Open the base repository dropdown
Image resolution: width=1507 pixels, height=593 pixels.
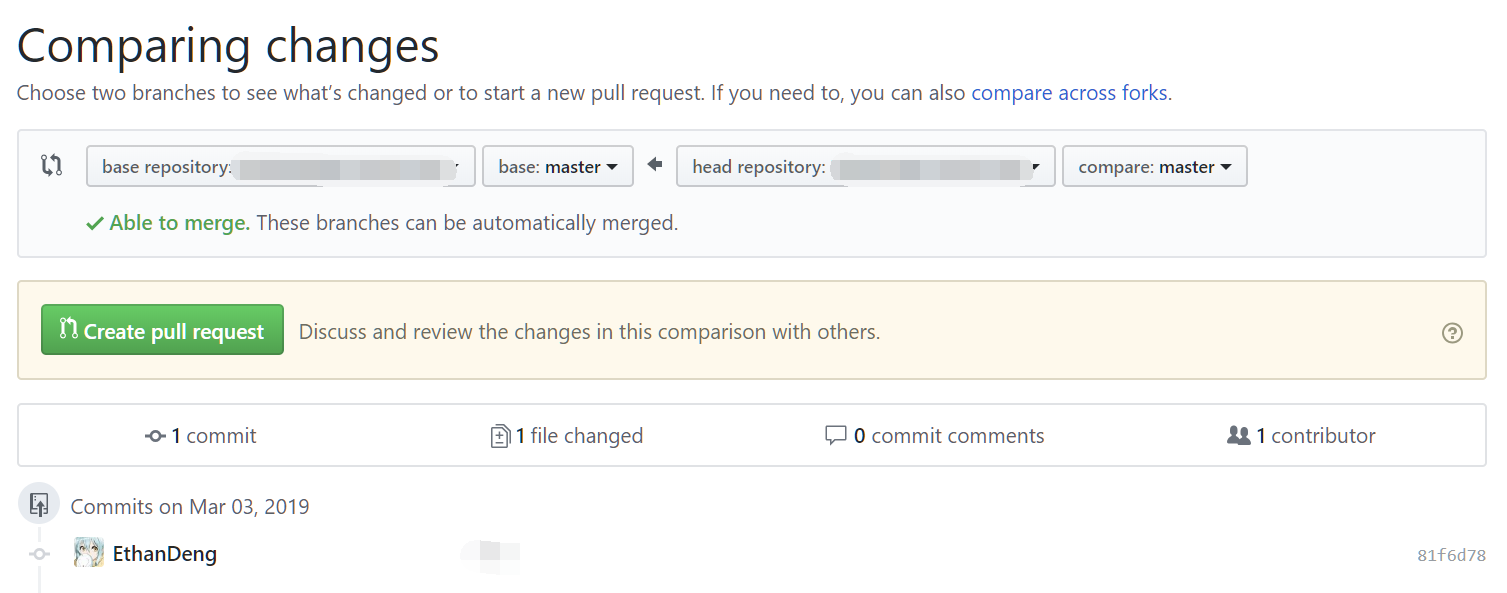click(x=281, y=167)
